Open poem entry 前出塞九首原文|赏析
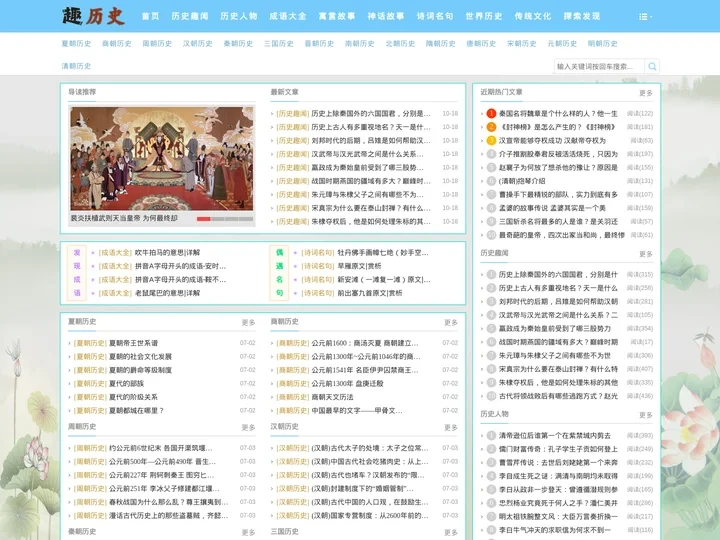This screenshot has width=720, height=540. [370, 293]
